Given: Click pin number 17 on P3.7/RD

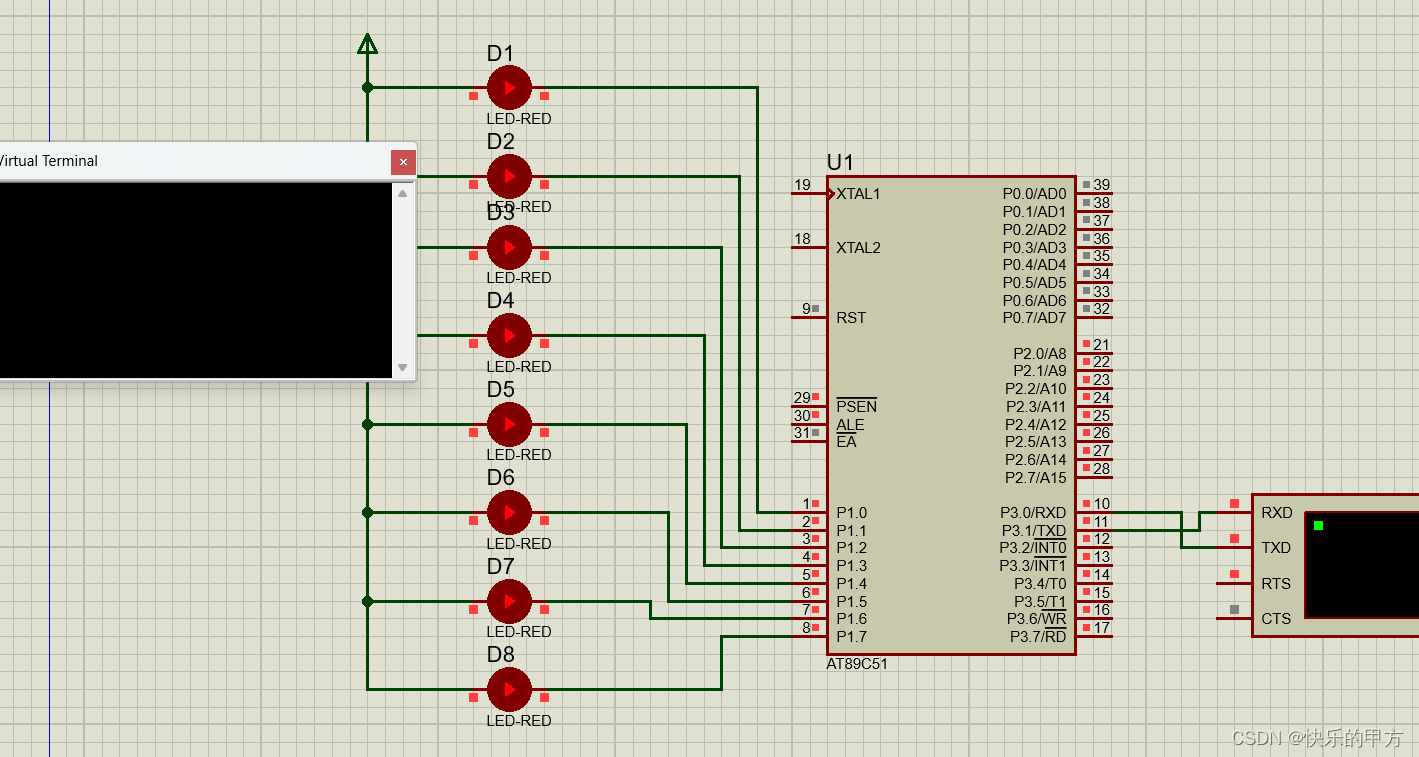Looking at the screenshot, I should click(x=1101, y=628).
